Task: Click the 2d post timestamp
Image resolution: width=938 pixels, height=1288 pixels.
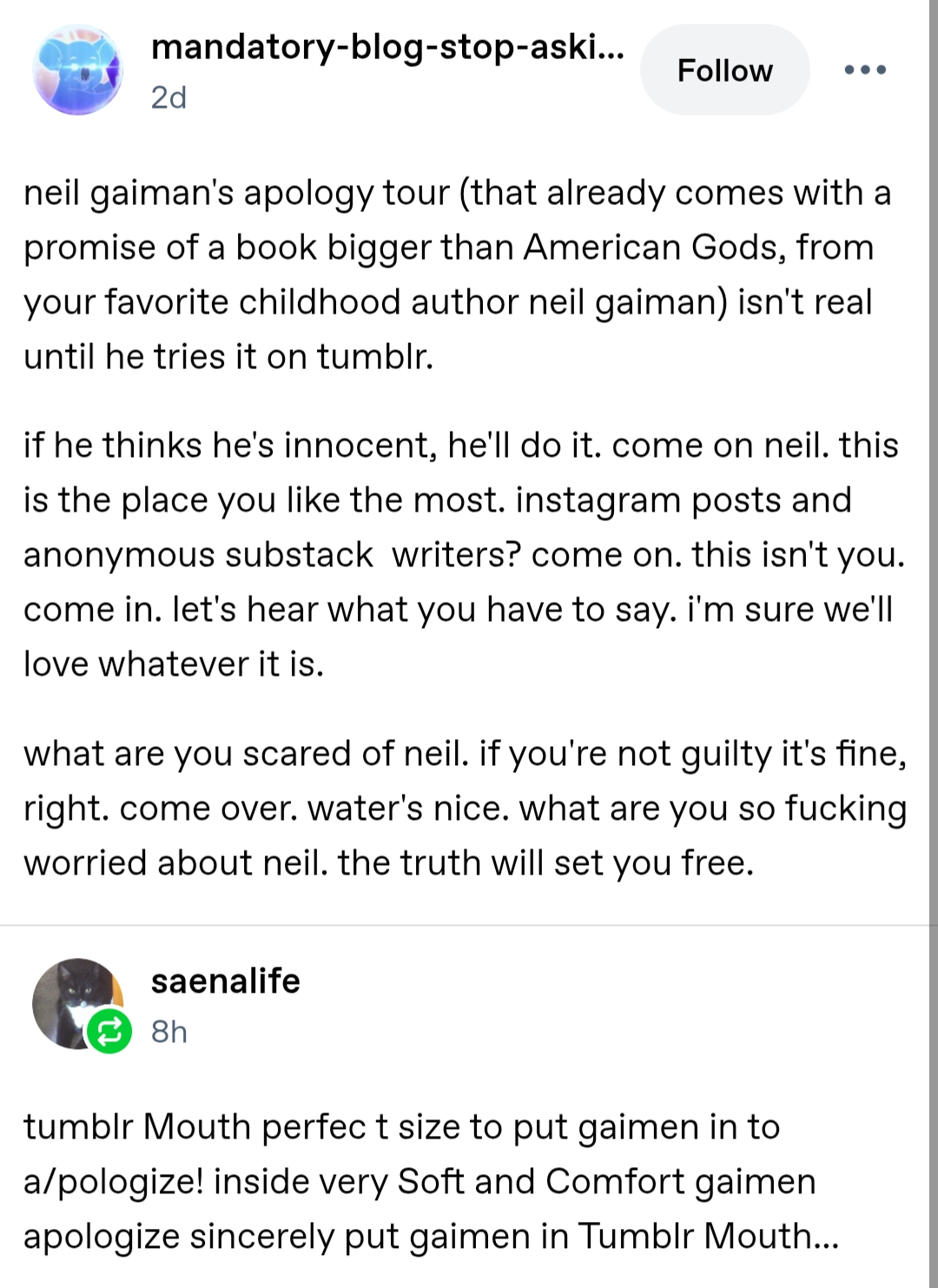Action: (x=168, y=97)
